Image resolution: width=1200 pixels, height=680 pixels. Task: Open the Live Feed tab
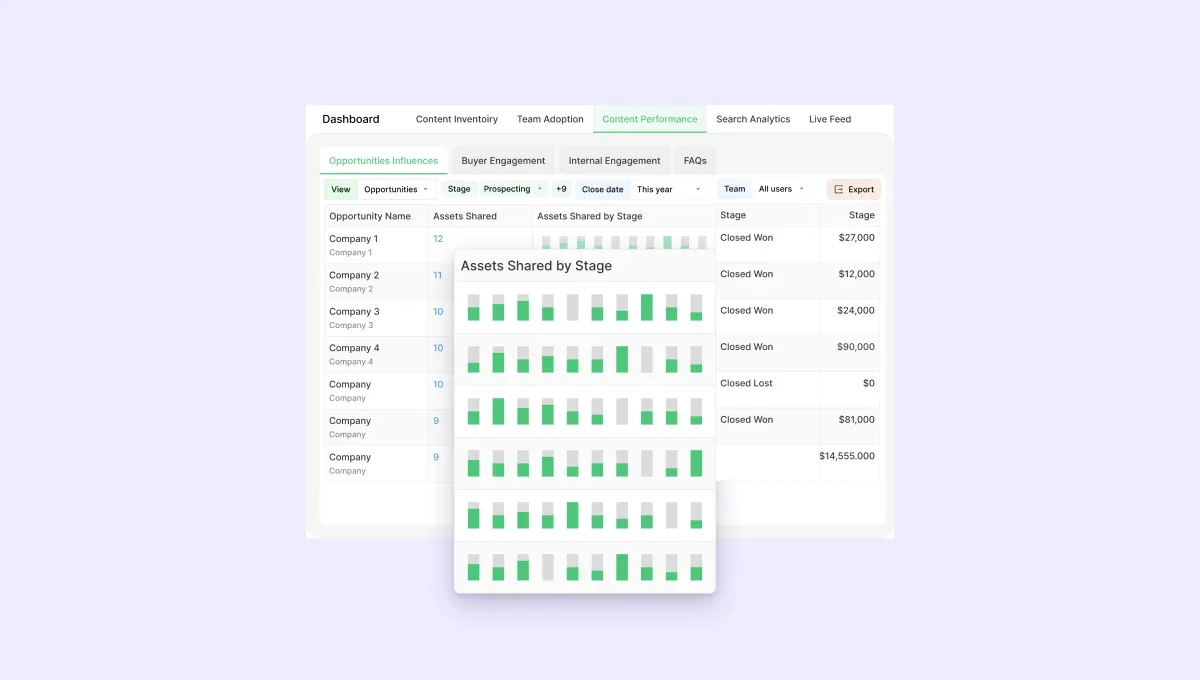(830, 119)
